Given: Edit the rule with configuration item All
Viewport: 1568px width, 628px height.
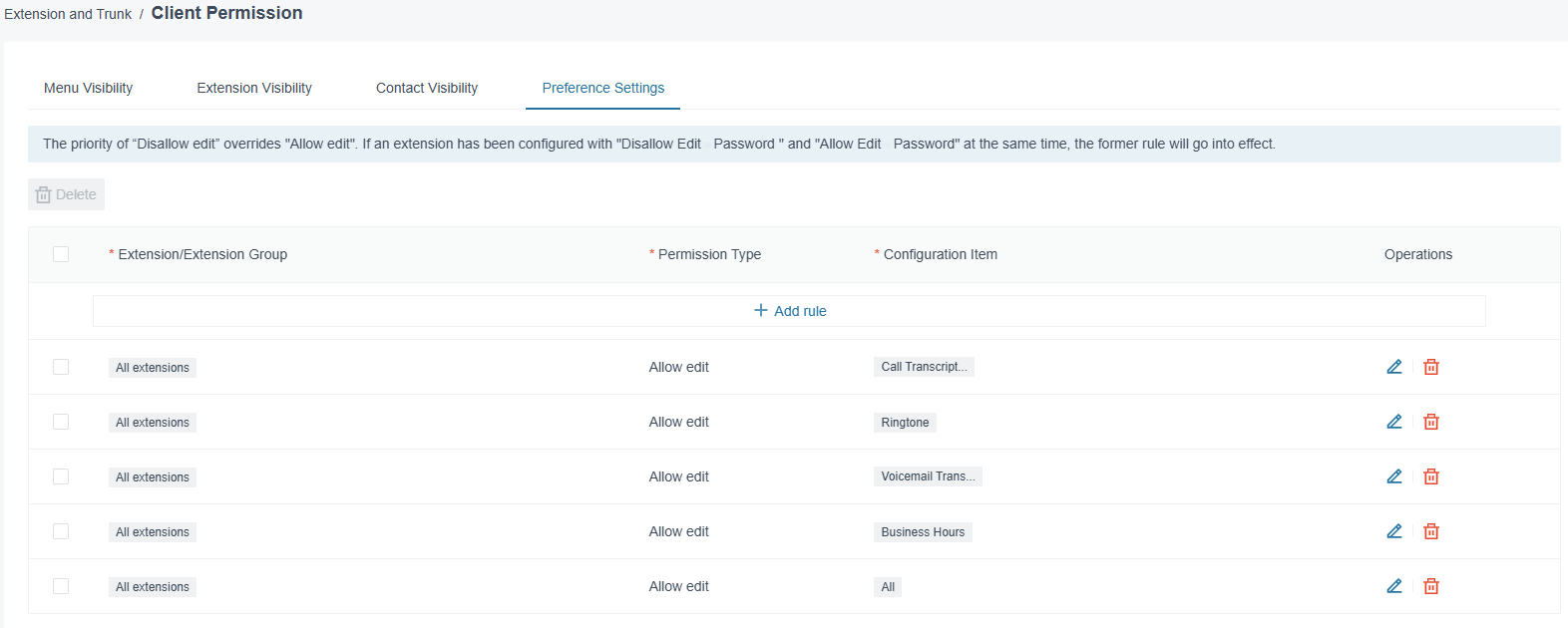Looking at the screenshot, I should pyautogui.click(x=1394, y=586).
